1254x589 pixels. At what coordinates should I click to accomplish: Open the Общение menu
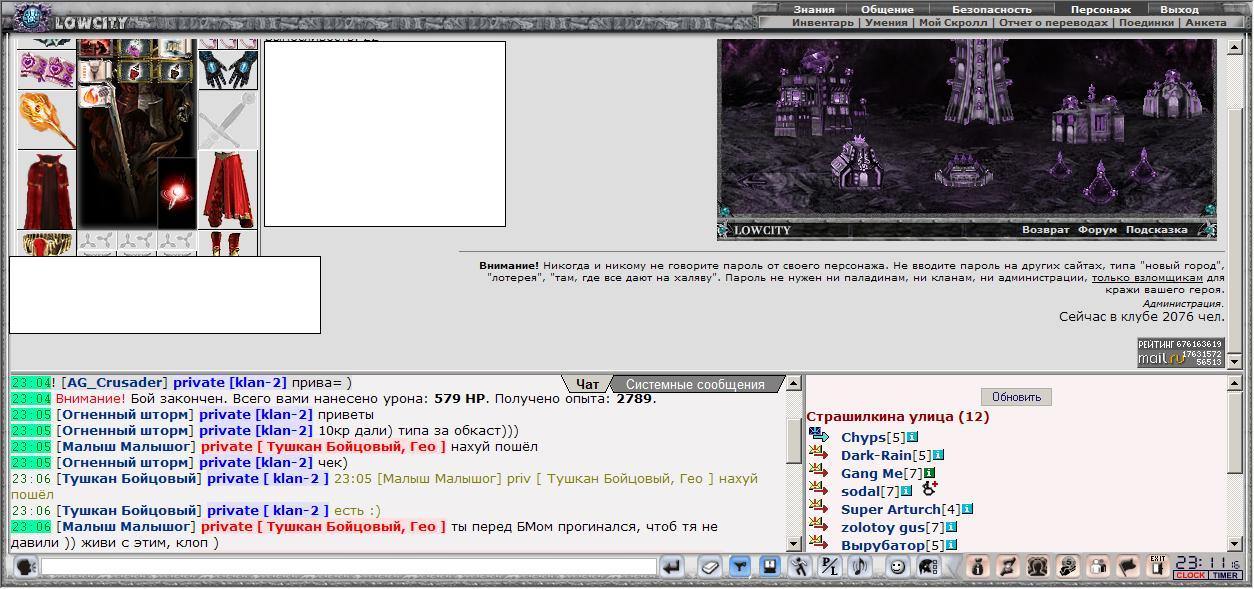(x=887, y=9)
